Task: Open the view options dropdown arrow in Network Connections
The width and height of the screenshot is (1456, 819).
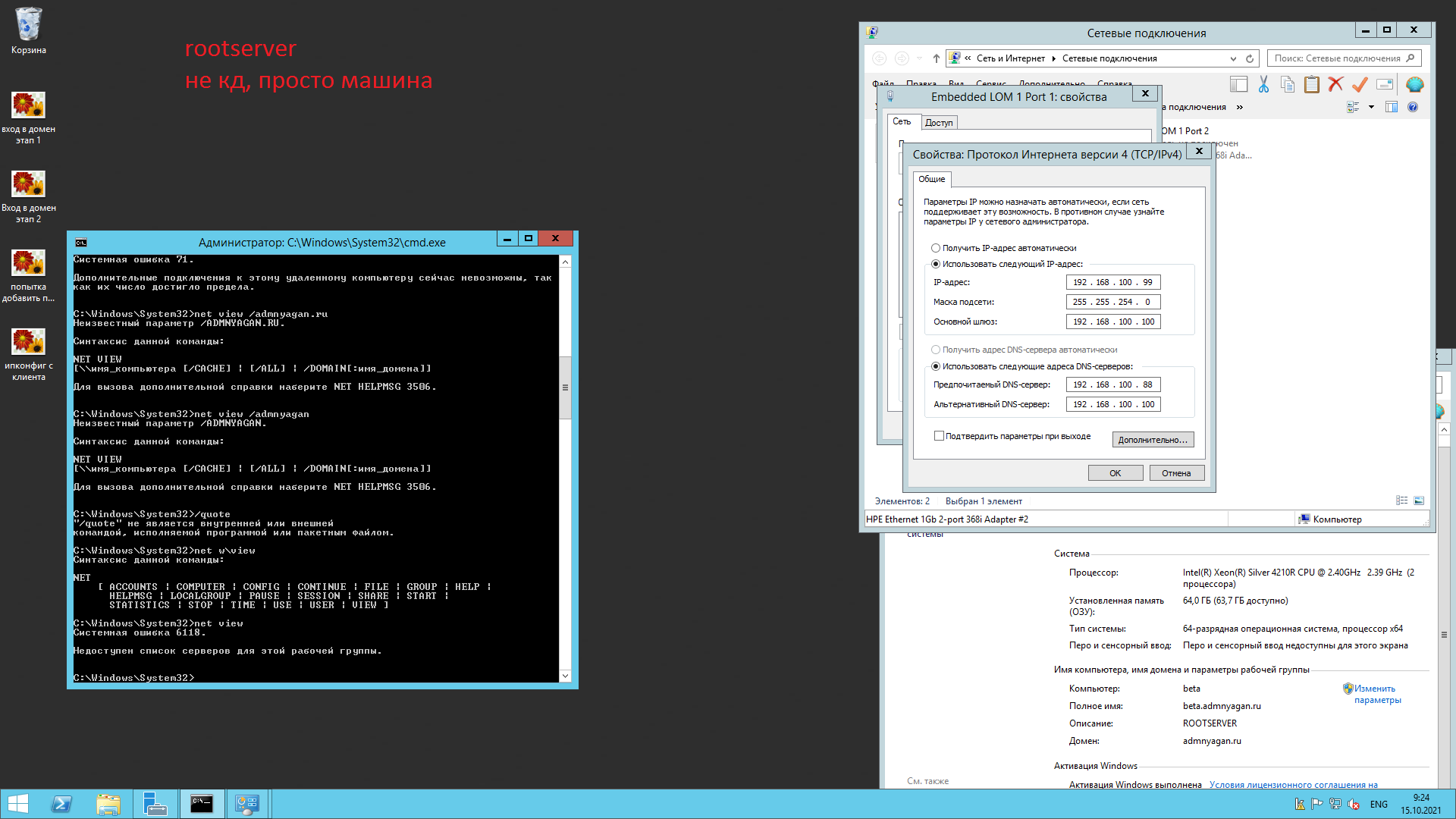Action: pyautogui.click(x=1371, y=107)
